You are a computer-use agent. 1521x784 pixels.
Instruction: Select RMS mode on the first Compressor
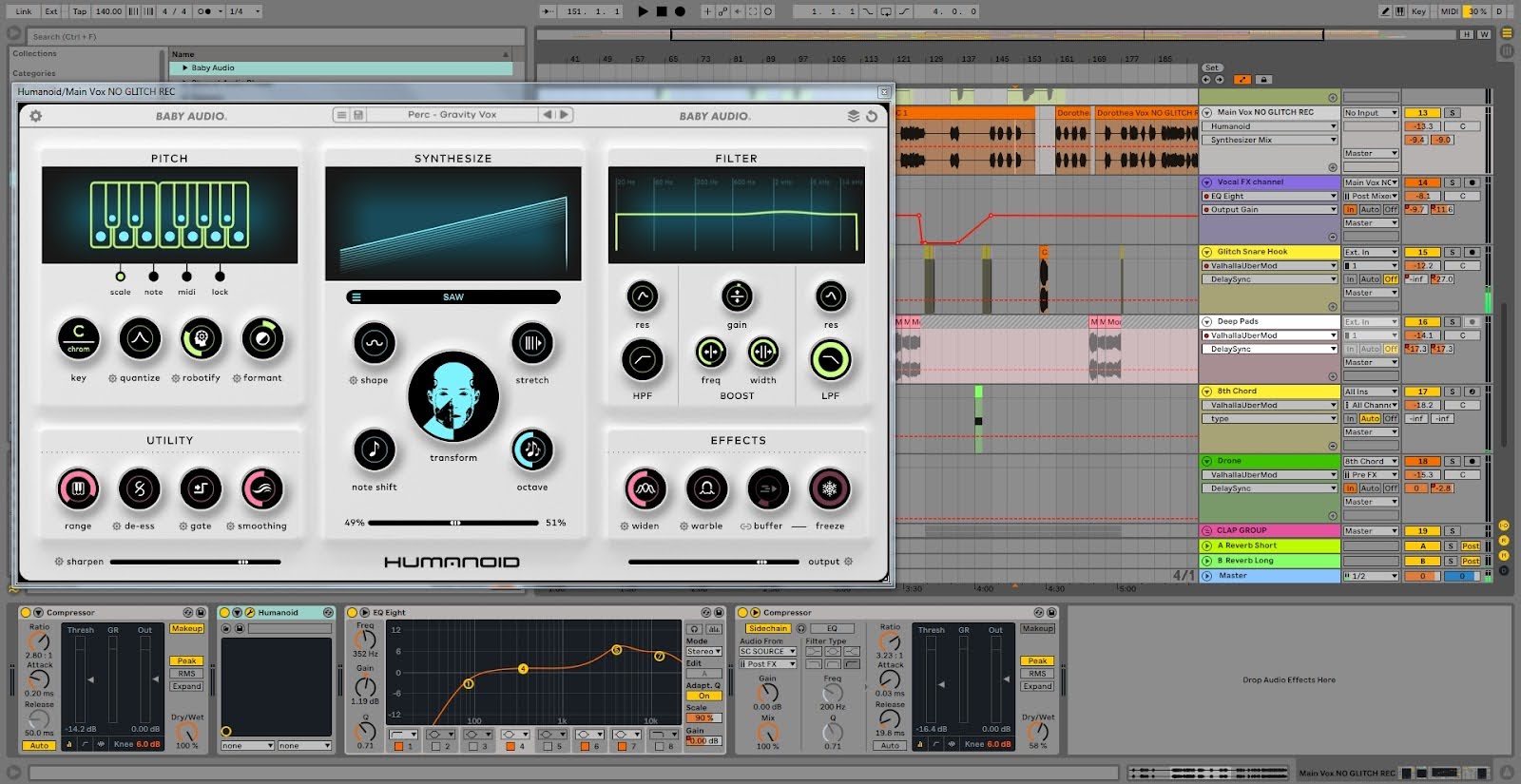[186, 674]
